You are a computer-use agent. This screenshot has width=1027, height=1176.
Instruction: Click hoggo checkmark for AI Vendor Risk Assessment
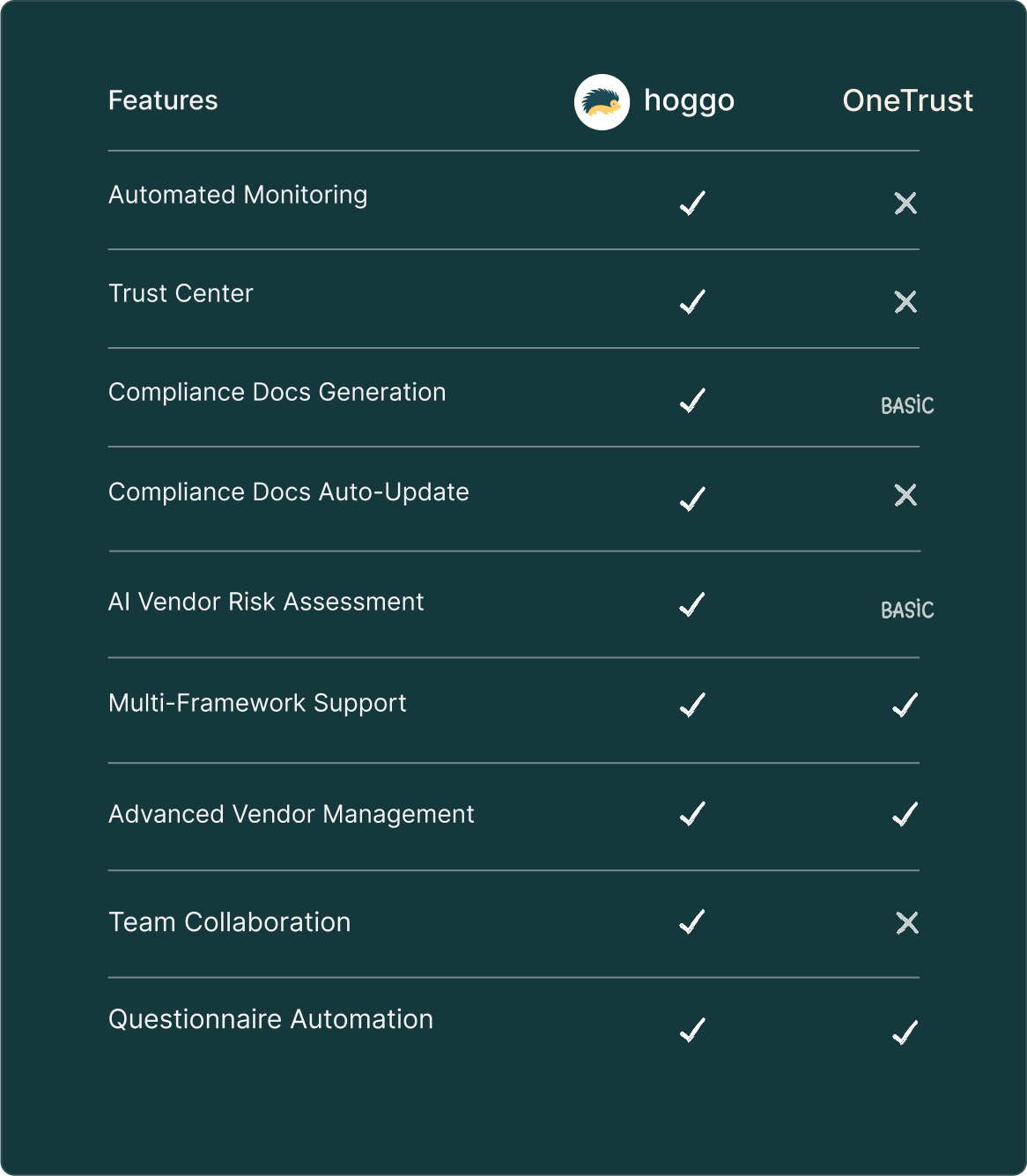coord(692,604)
